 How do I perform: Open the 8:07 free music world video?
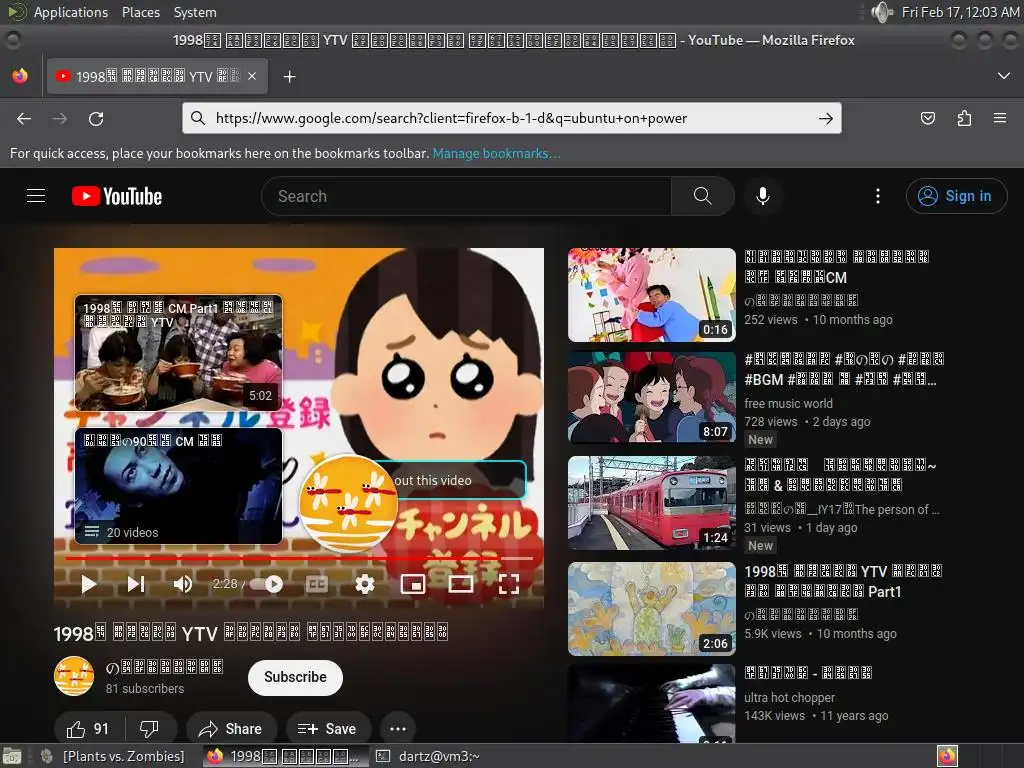click(652, 397)
